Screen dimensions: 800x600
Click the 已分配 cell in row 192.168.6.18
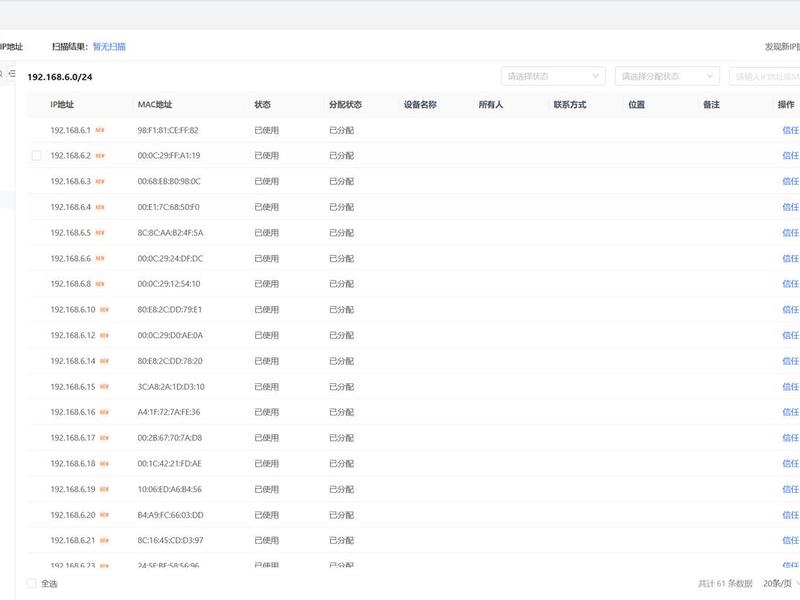[341, 463]
